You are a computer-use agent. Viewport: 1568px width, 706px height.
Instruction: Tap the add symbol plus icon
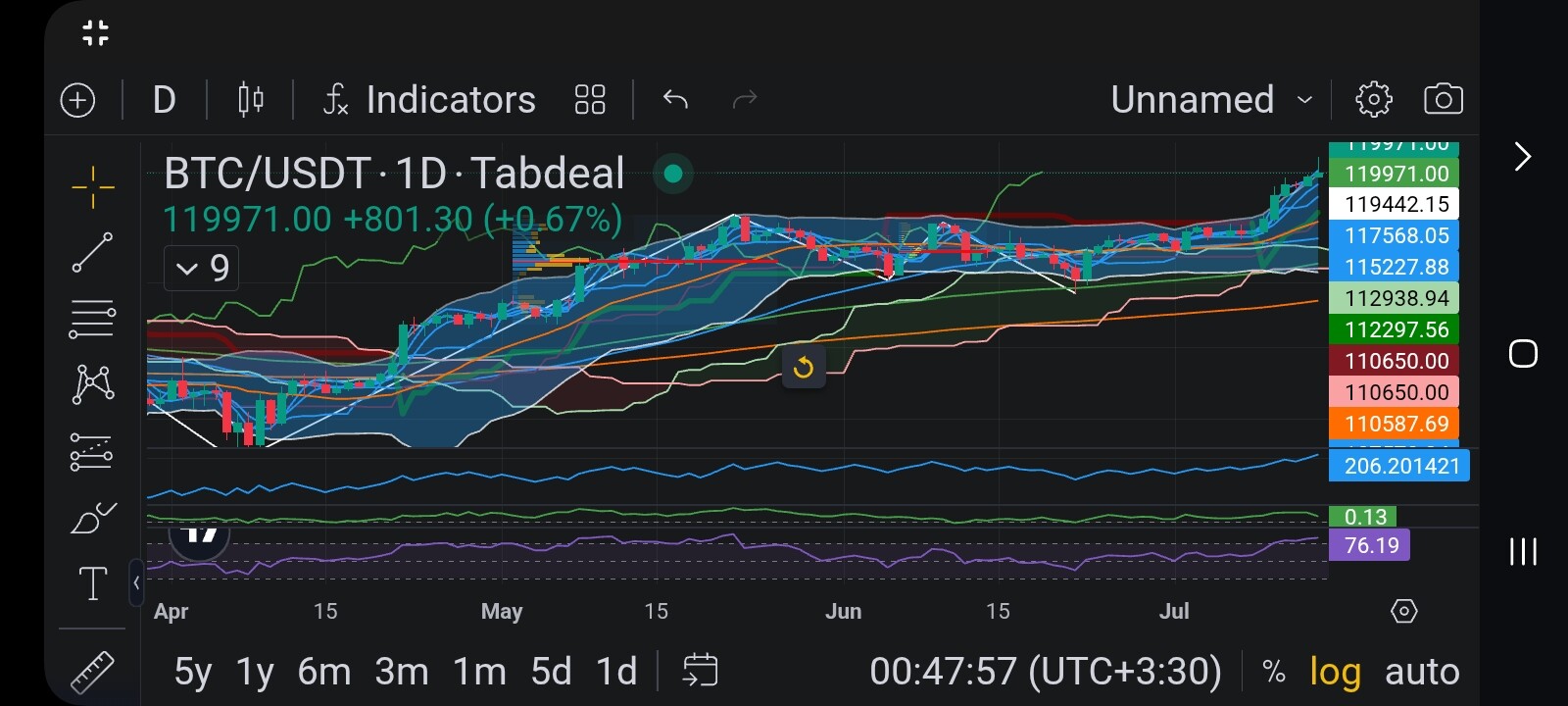point(78,100)
